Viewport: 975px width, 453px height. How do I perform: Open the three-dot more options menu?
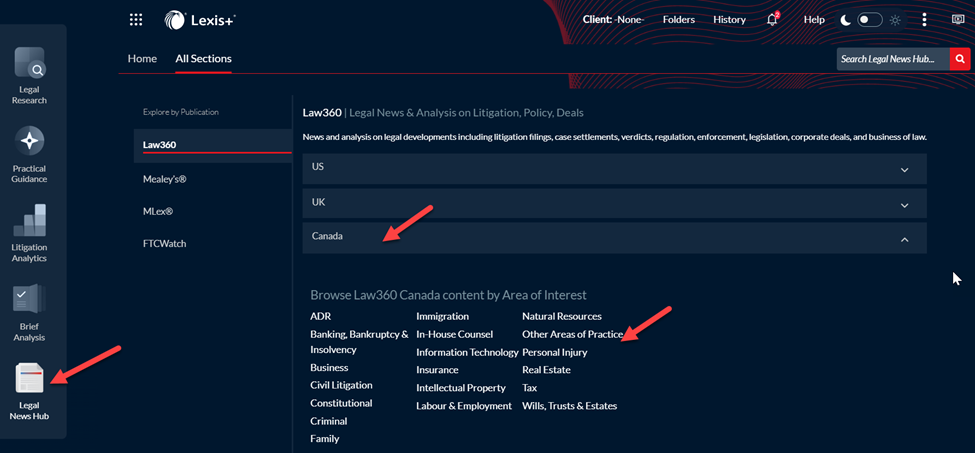click(x=925, y=20)
